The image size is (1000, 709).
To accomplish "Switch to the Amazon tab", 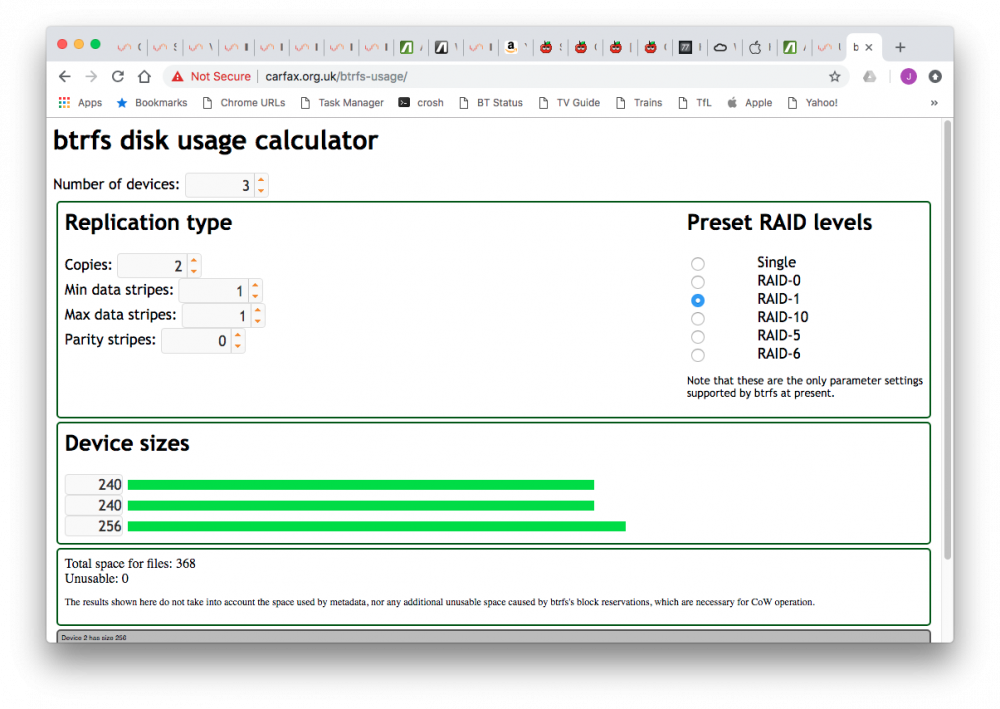I will [x=511, y=47].
